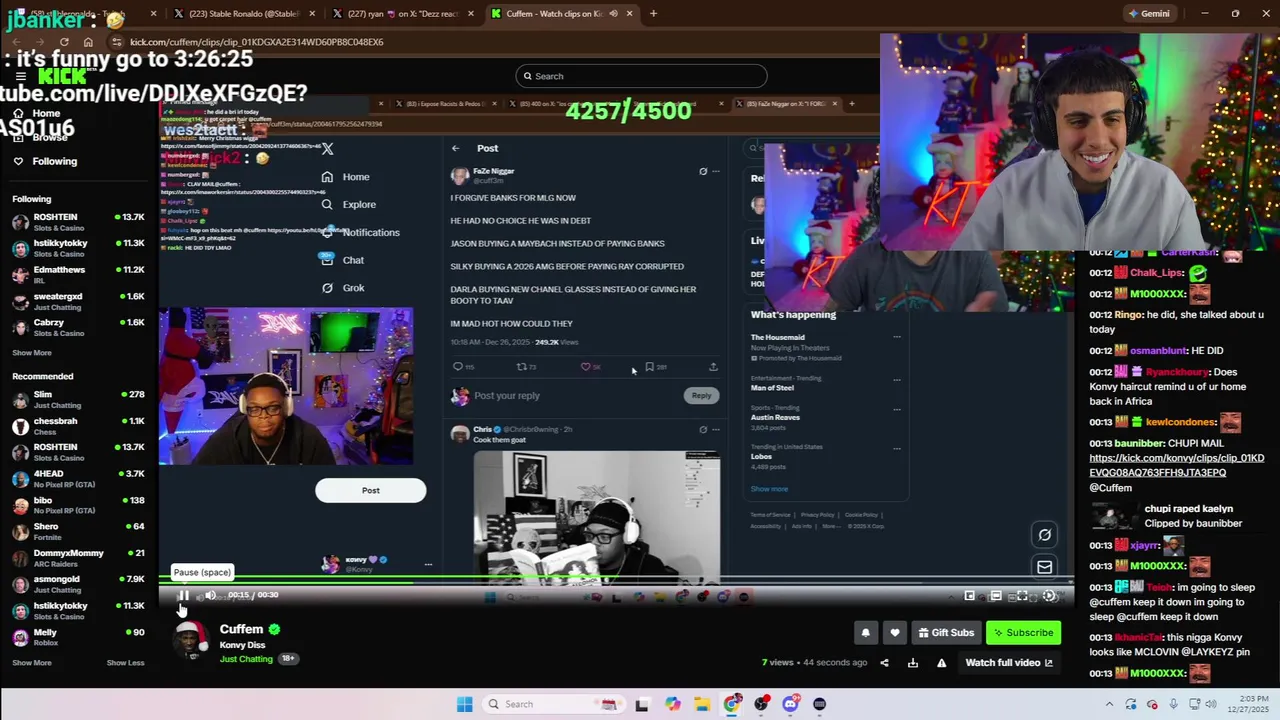Open the Just Chatting category link

pyautogui.click(x=246, y=659)
